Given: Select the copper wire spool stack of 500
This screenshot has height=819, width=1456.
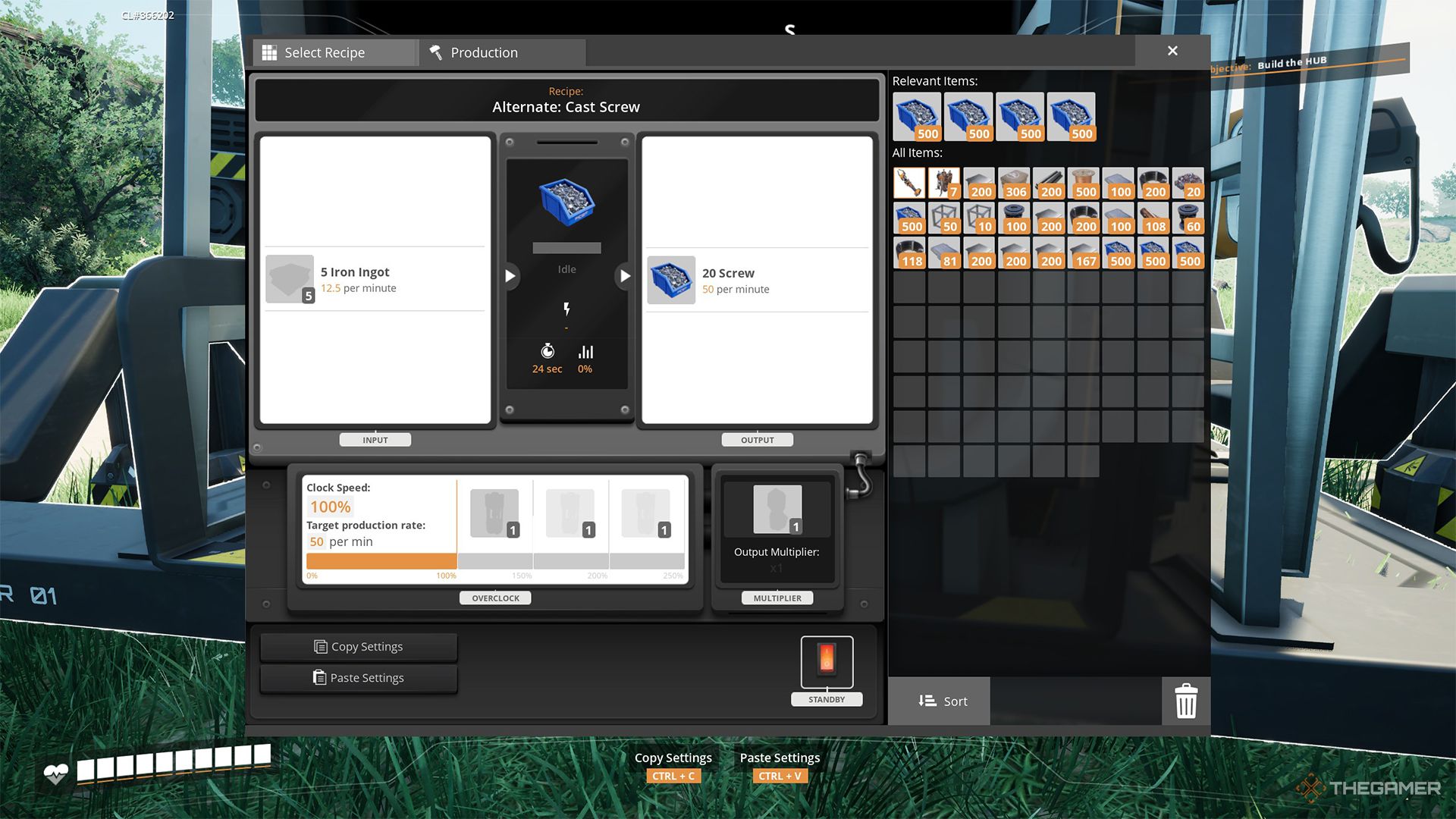Looking at the screenshot, I should pos(1084,184).
